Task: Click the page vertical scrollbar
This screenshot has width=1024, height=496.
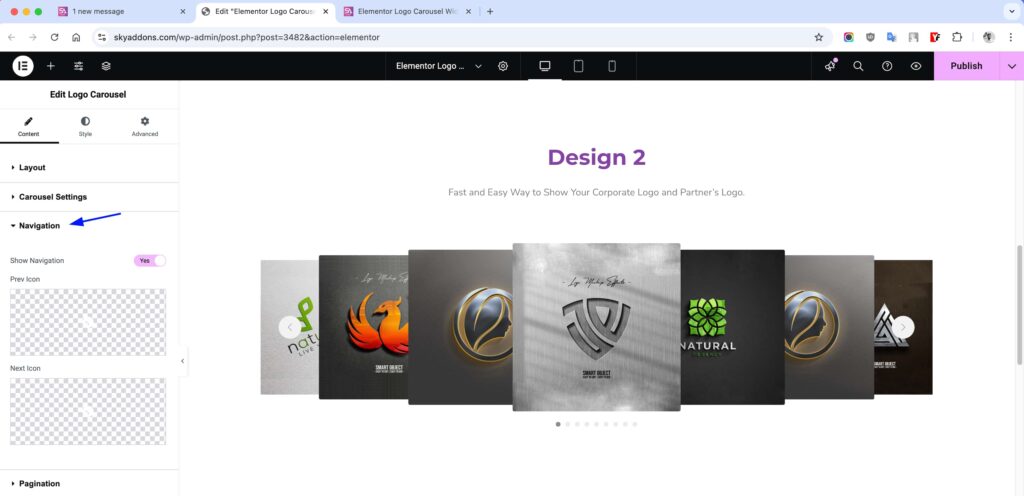Action: (1019, 305)
